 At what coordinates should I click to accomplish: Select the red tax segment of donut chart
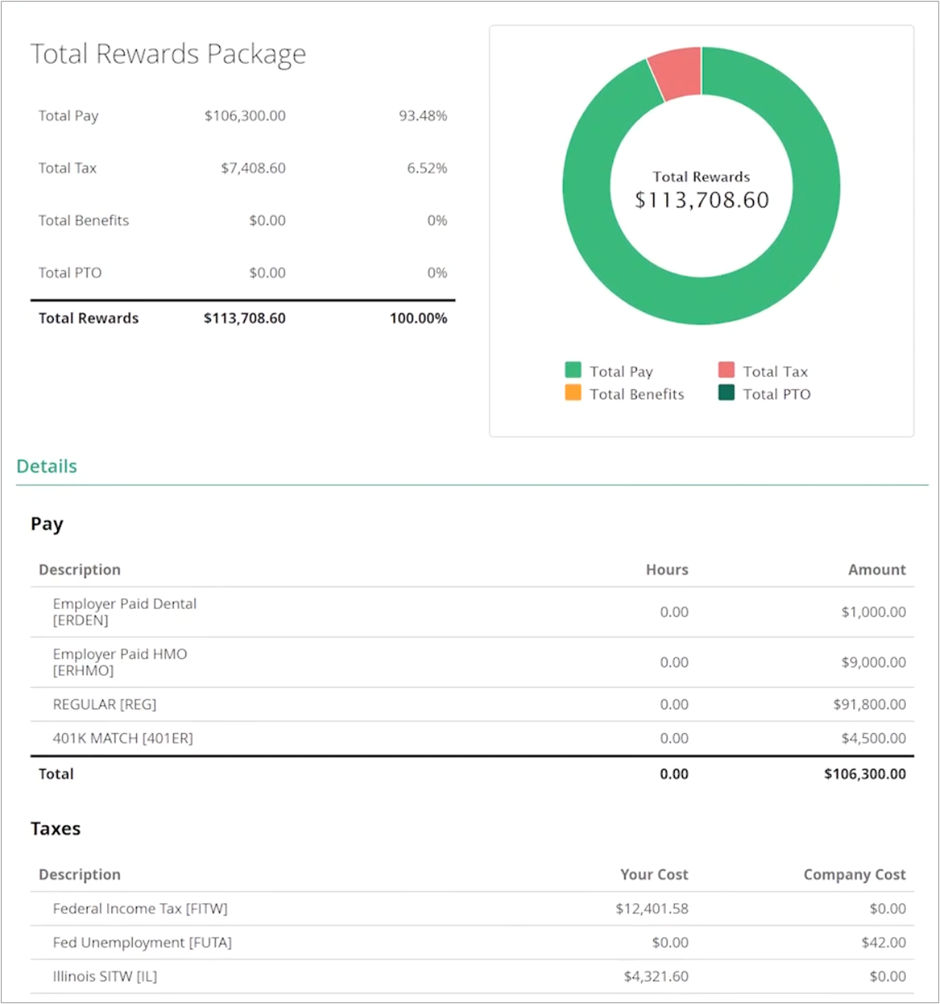pyautogui.click(x=676, y=73)
